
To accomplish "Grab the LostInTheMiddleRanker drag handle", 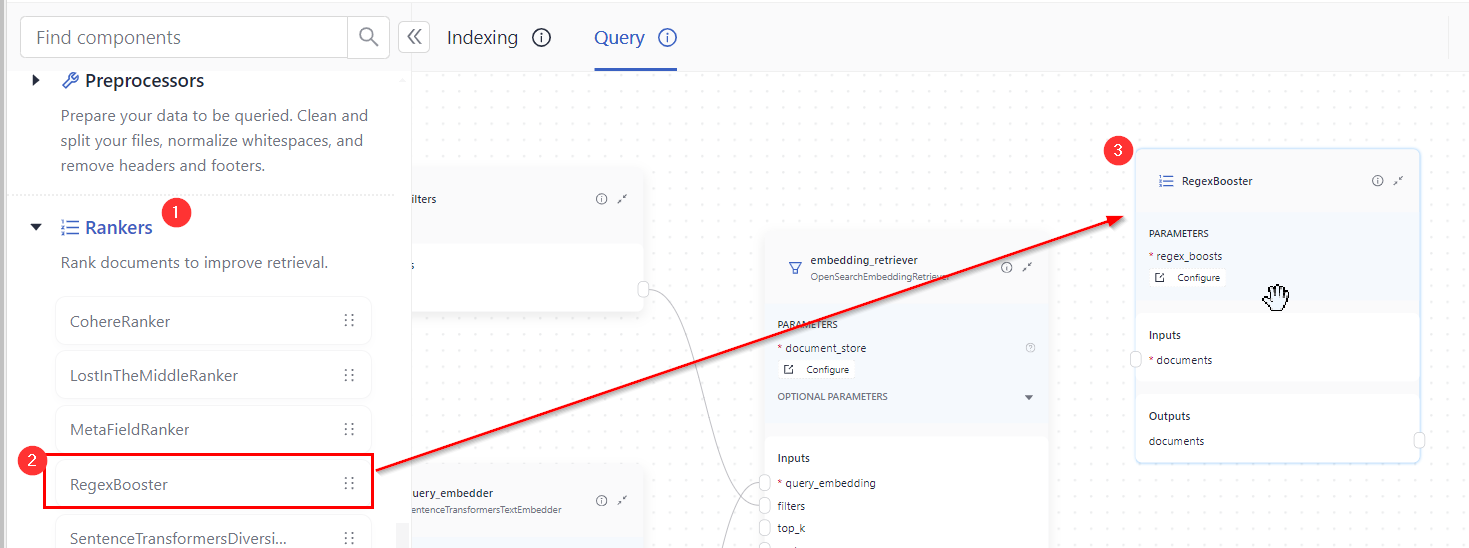I will [x=349, y=375].
